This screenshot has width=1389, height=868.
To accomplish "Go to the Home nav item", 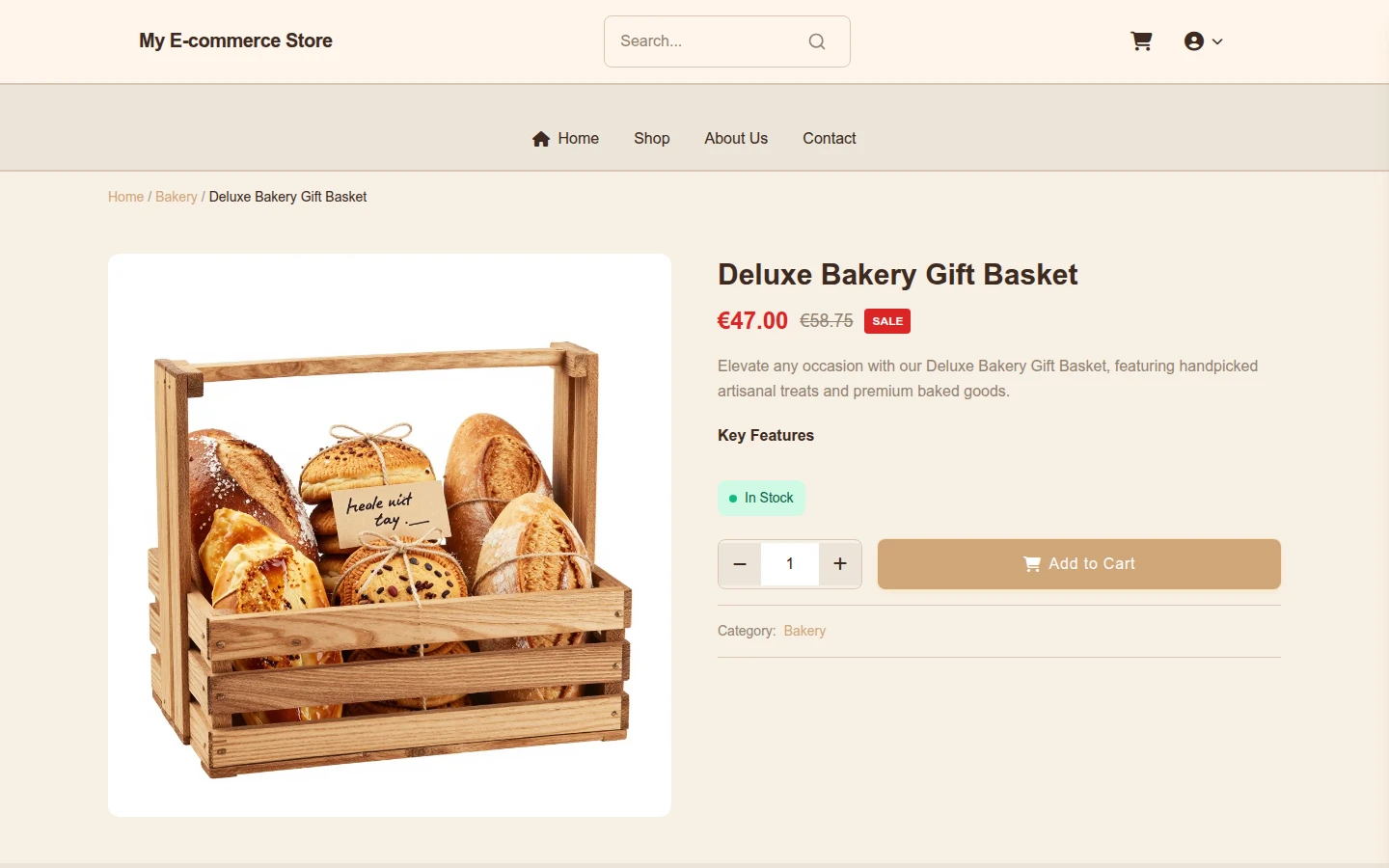I will pos(565,138).
